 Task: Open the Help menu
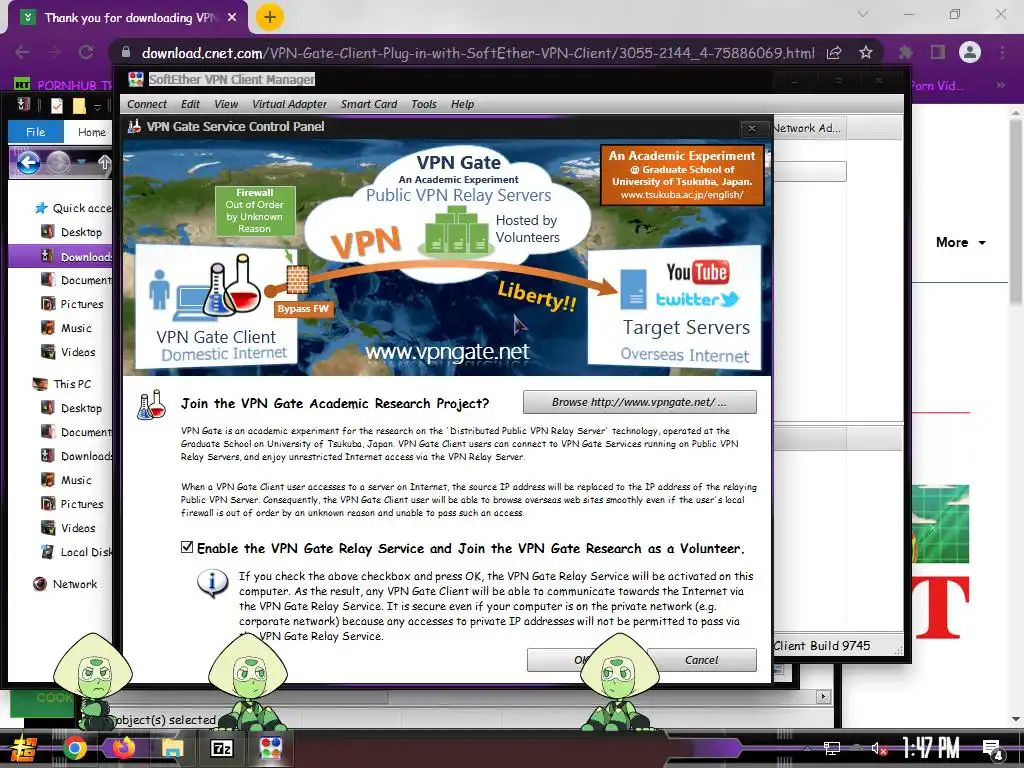pos(462,104)
